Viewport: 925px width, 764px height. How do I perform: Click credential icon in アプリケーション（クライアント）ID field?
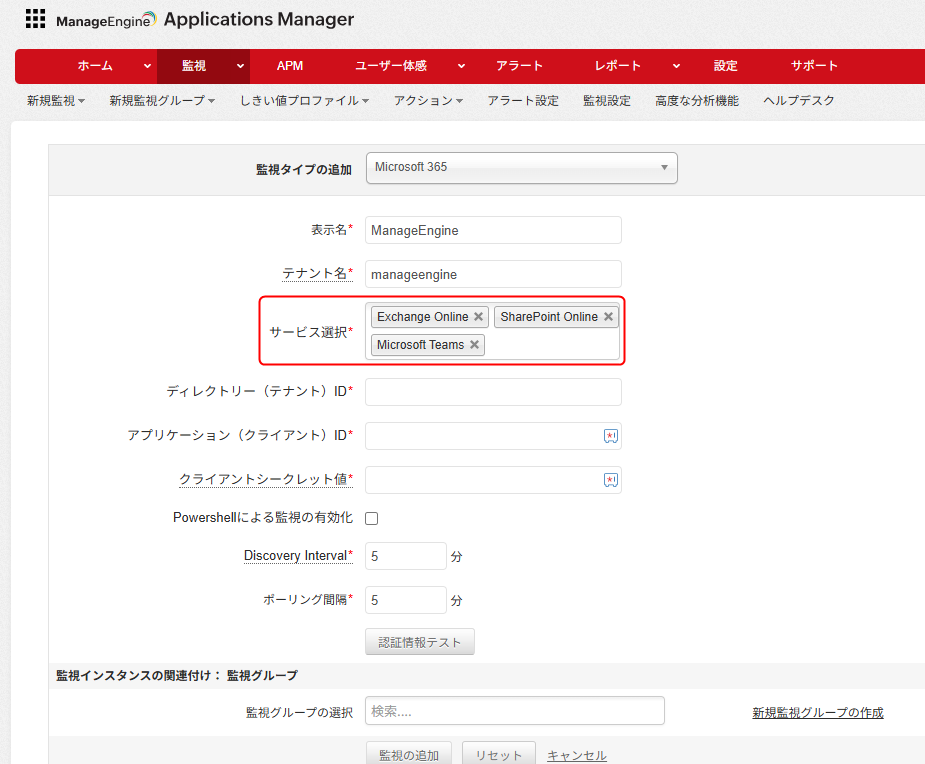click(610, 436)
